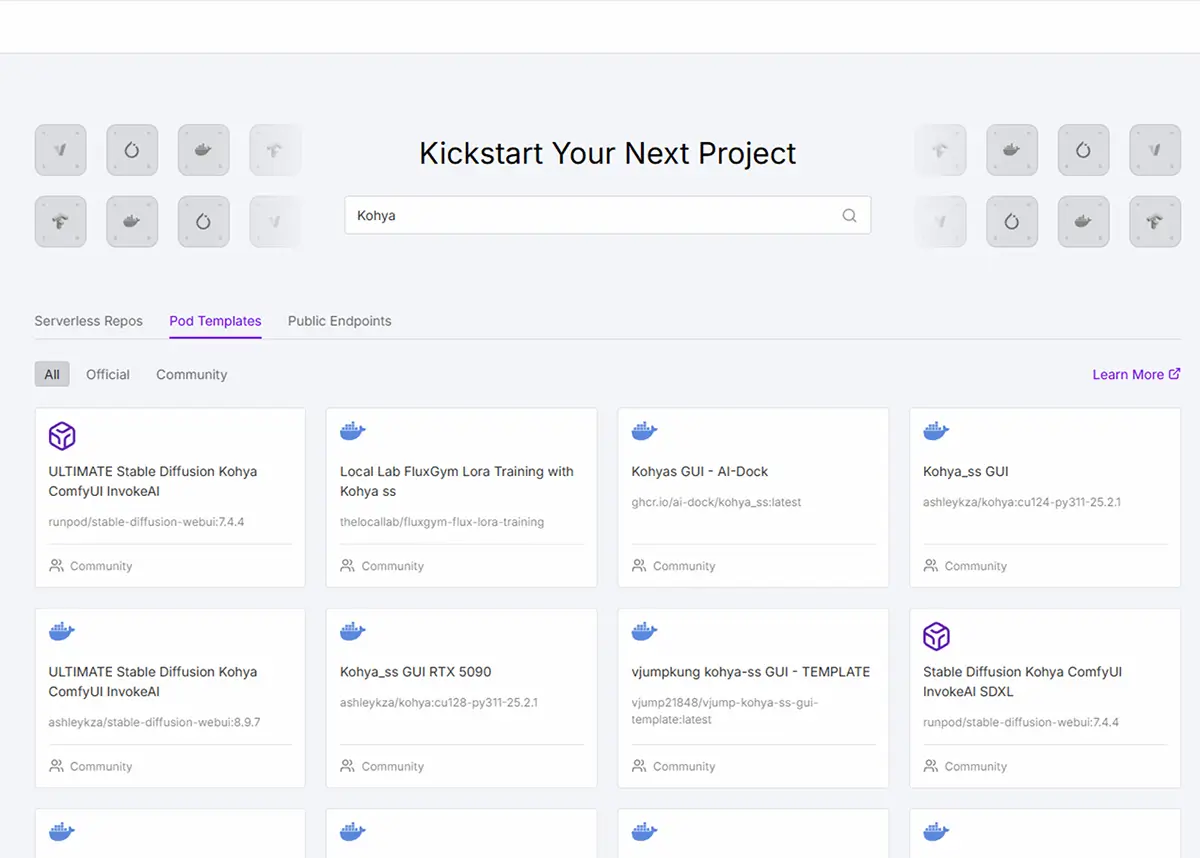
Task: Select the All filter
Action: click(52, 375)
